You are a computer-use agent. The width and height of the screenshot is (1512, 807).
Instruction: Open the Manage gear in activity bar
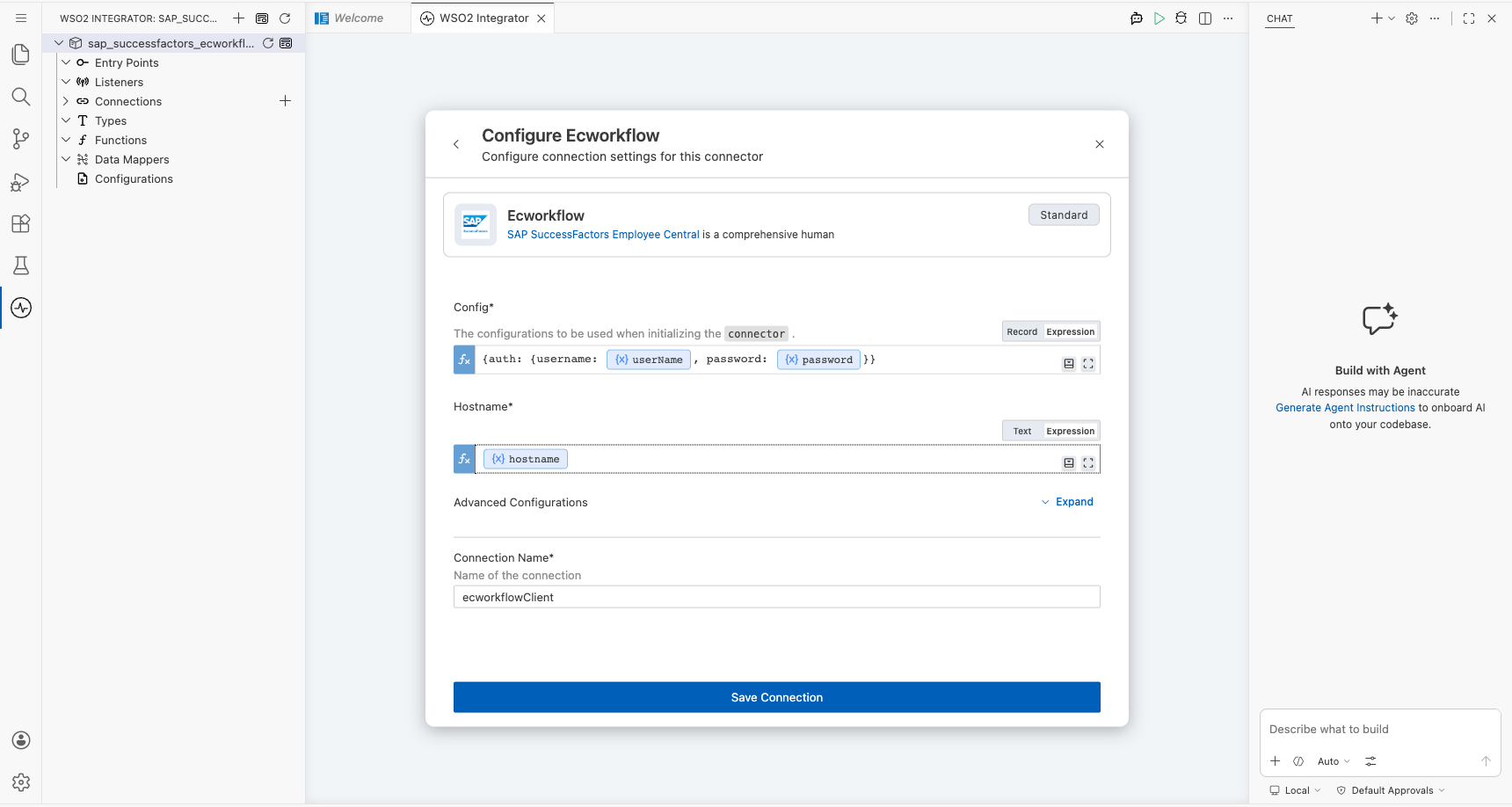(21, 782)
